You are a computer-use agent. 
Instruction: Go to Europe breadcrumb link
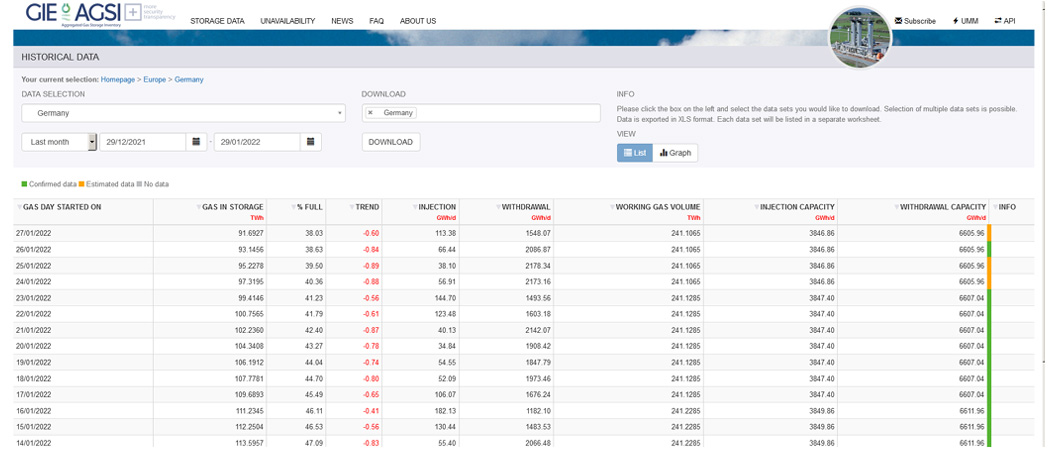click(x=155, y=80)
